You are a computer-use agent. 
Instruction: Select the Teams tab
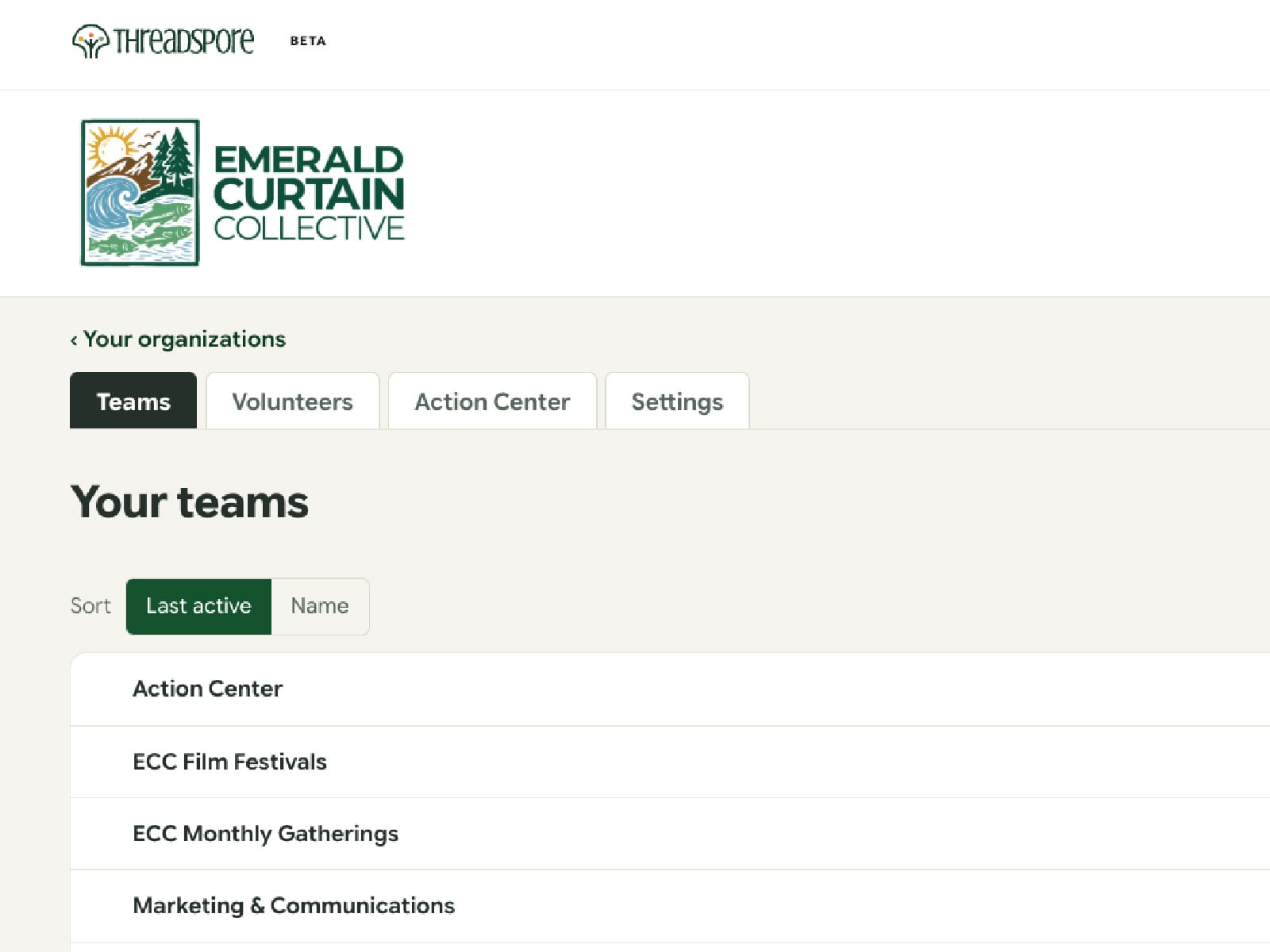133,401
